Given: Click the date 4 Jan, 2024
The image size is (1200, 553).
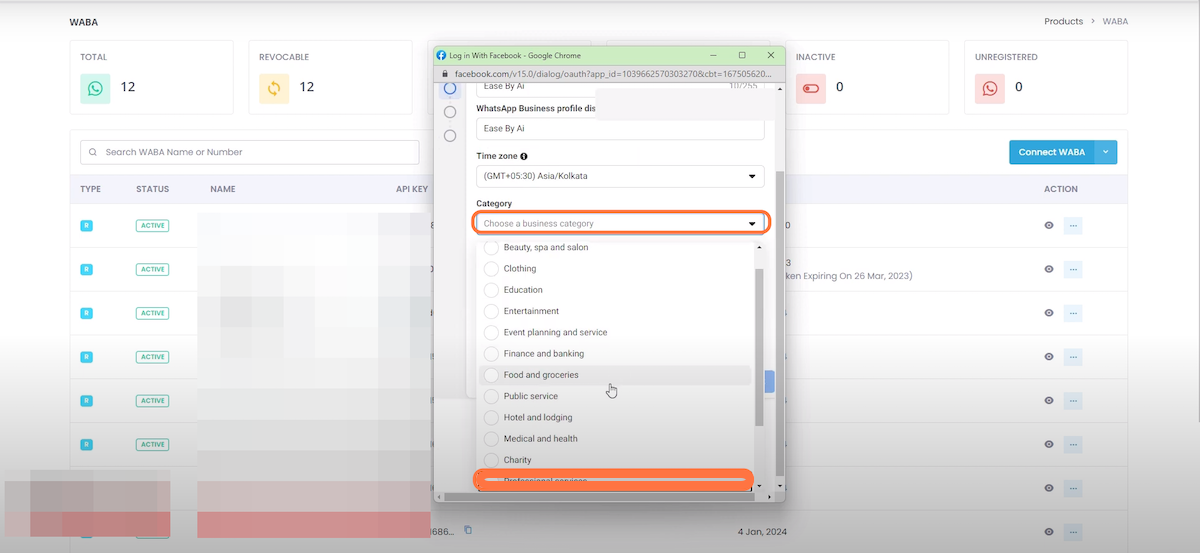Looking at the screenshot, I should tap(762, 531).
